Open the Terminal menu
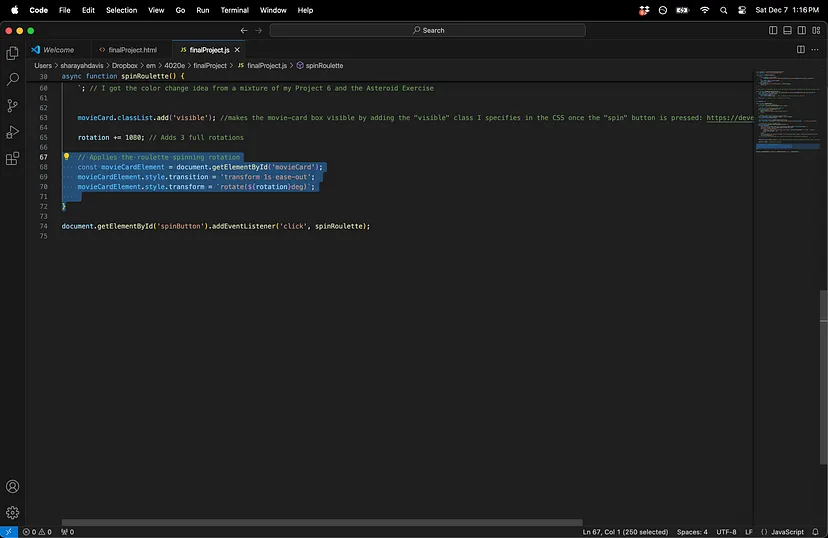Screen dimensions: 828x538 pyautogui.click(x=235, y=10)
